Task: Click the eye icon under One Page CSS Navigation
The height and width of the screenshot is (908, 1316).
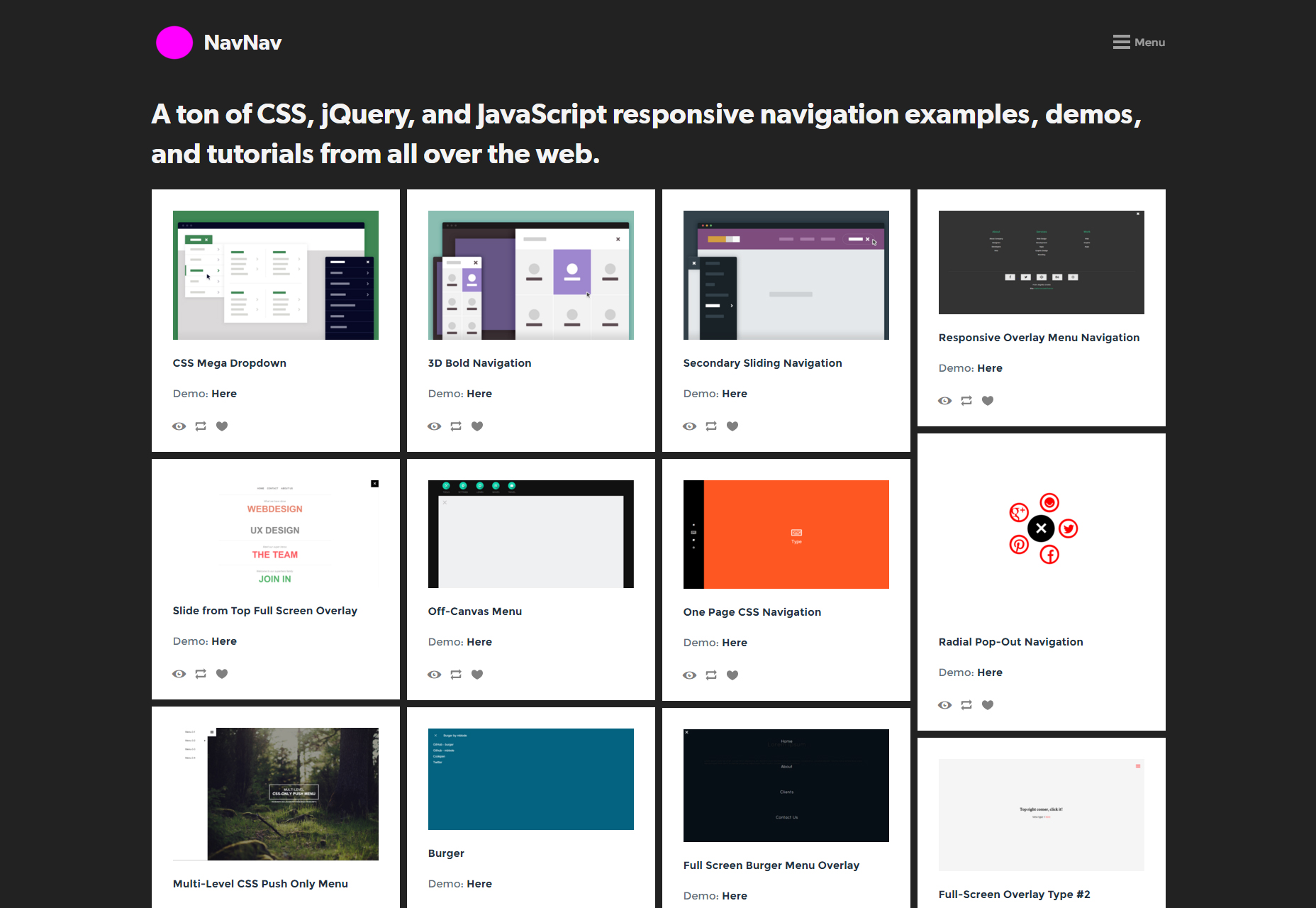Action: pos(690,675)
